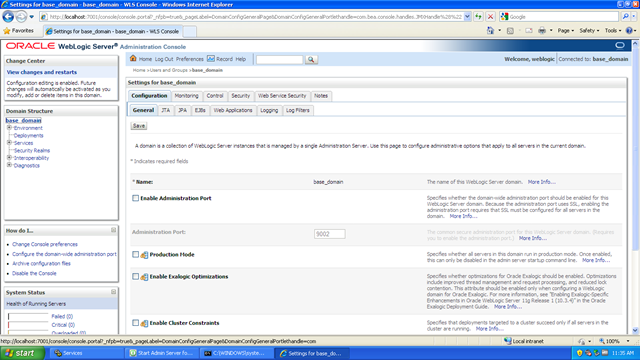640x360 pixels.
Task: Open the Web Service Security tab
Action: pos(282,96)
